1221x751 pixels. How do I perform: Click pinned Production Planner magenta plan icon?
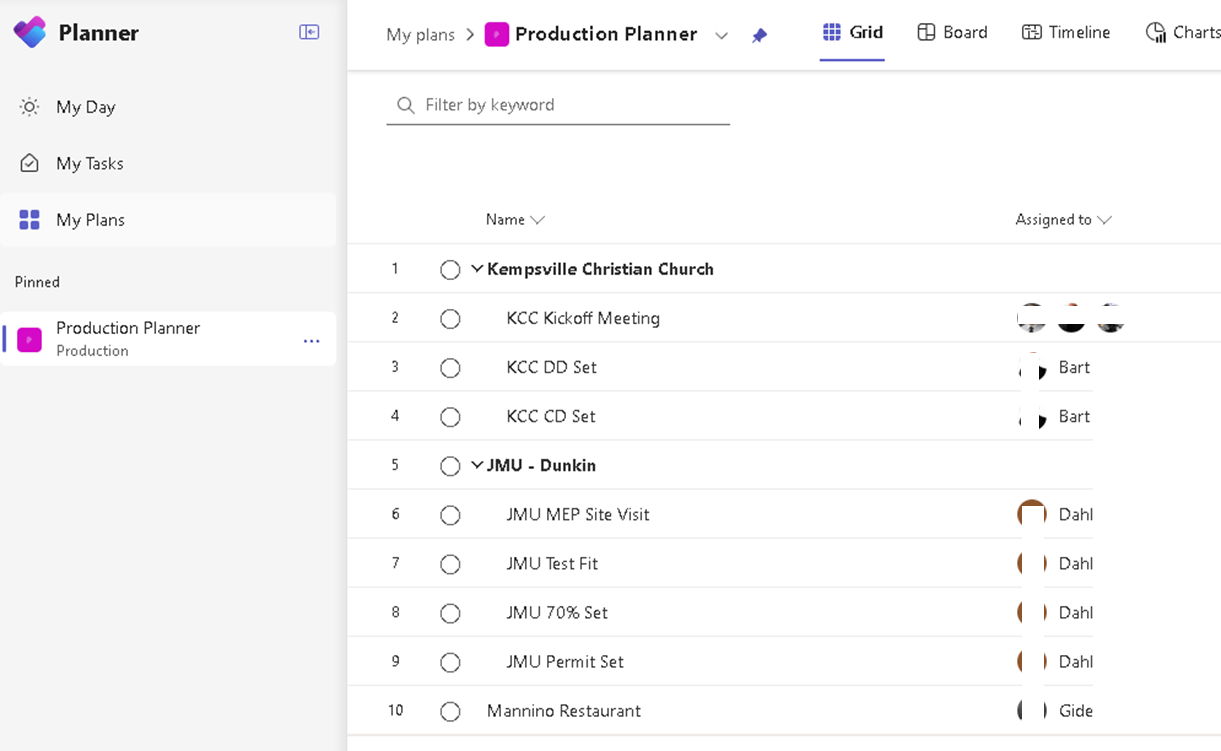(x=30, y=339)
